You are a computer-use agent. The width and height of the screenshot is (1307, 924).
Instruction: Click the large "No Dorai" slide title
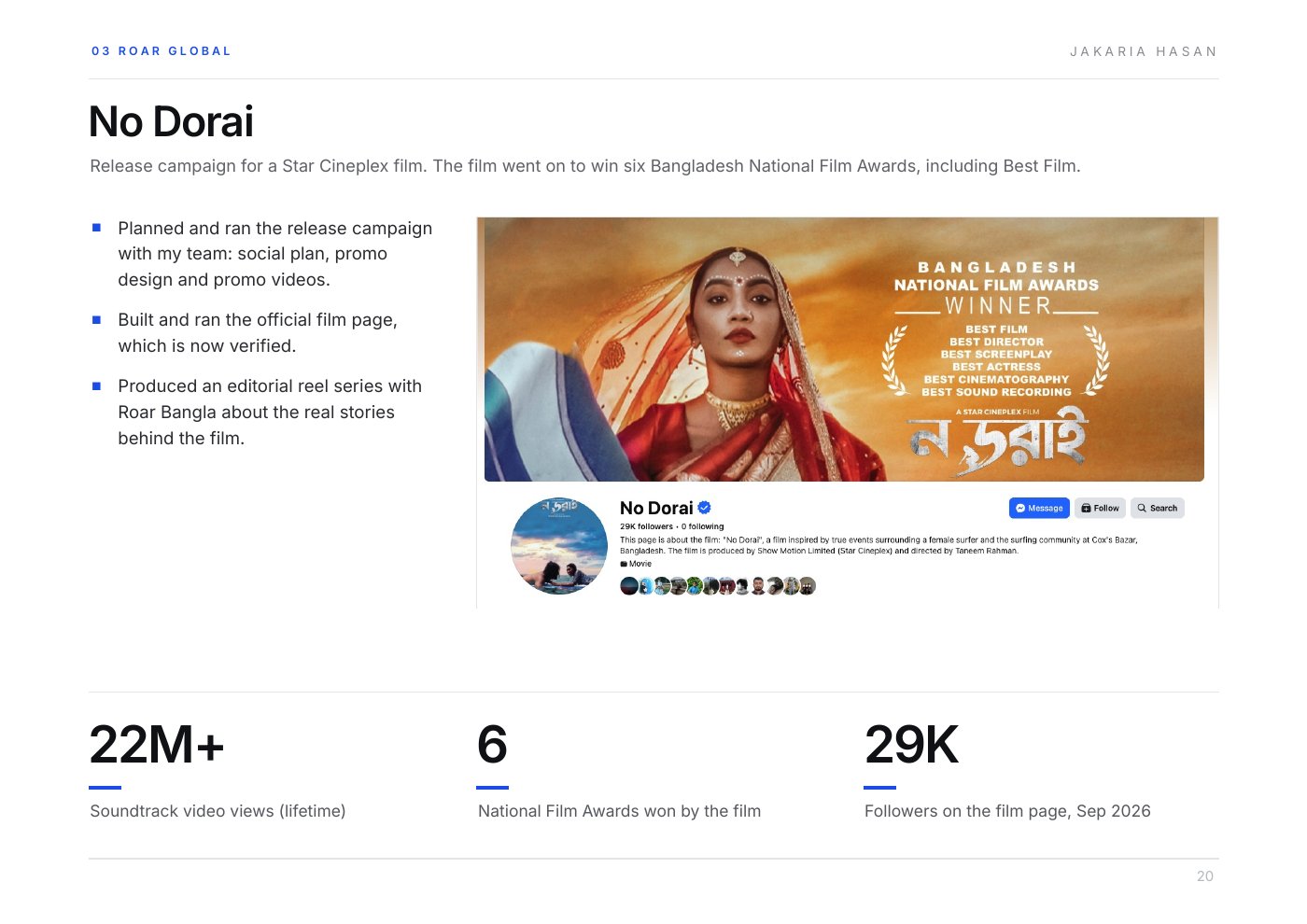171,121
